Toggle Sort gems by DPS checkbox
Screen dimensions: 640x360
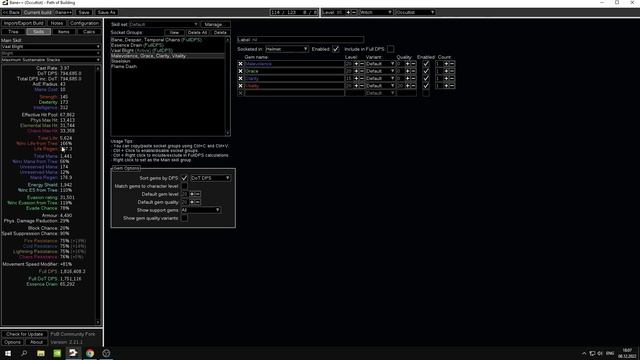click(x=184, y=178)
